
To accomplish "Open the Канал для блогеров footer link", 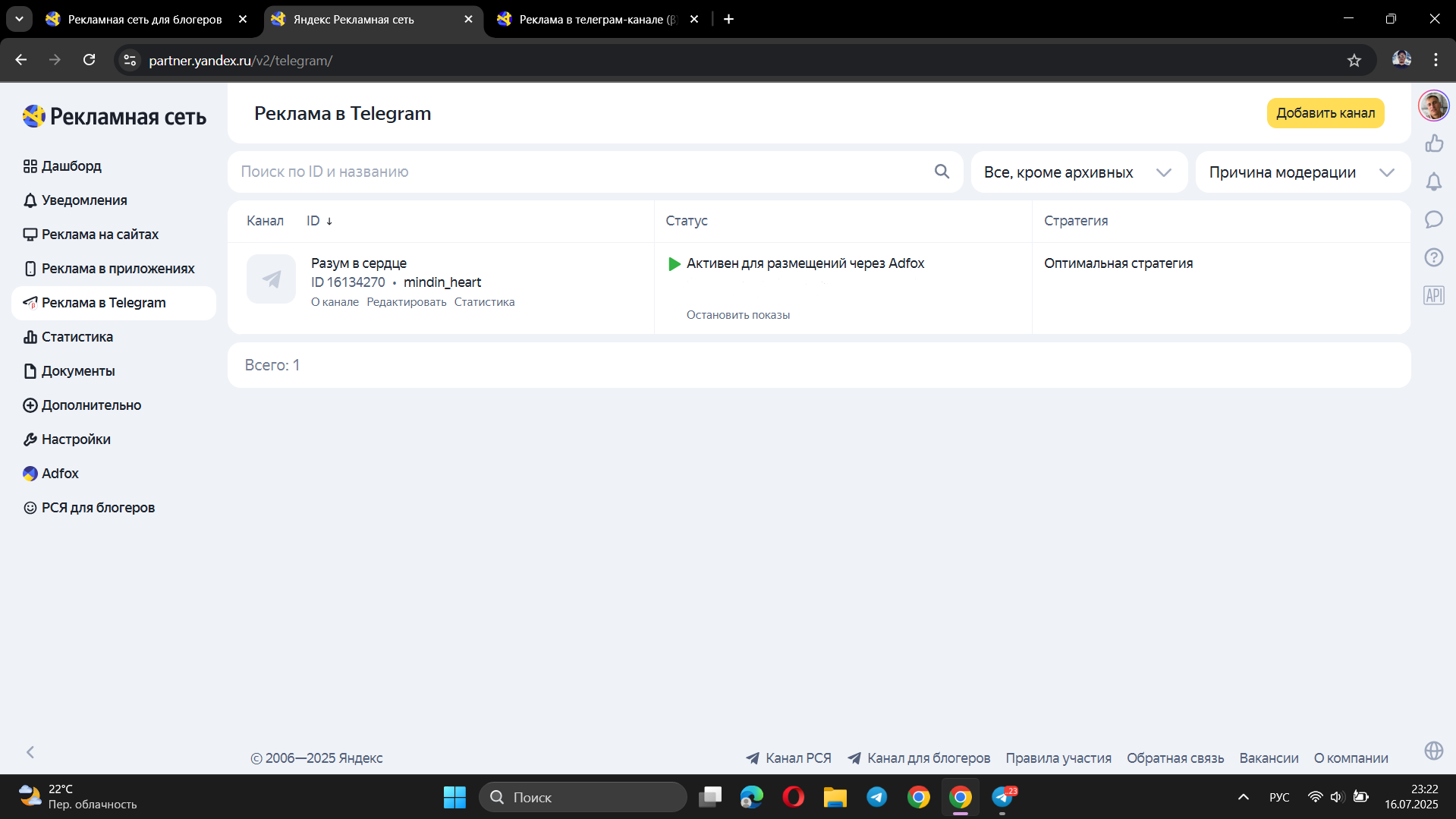I will 919,758.
